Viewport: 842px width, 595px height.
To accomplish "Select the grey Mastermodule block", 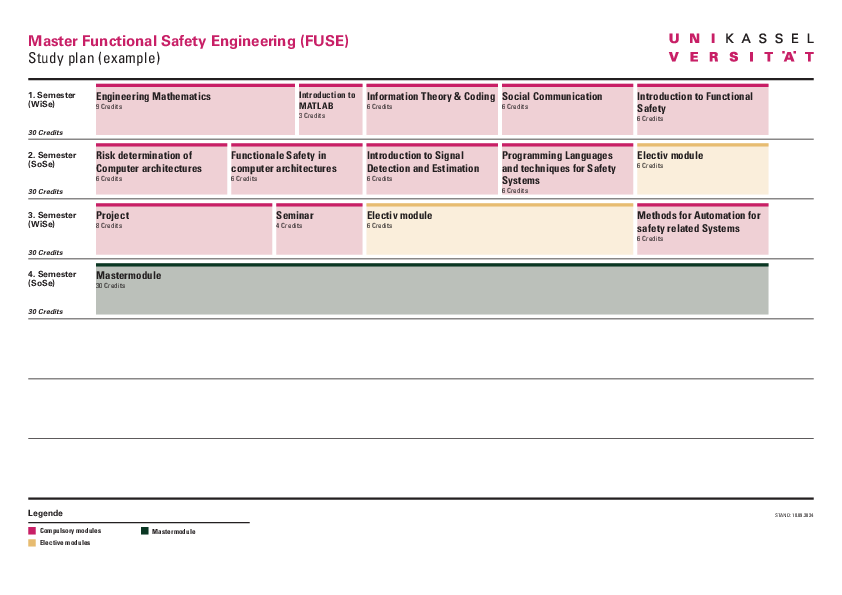I will [x=431, y=290].
